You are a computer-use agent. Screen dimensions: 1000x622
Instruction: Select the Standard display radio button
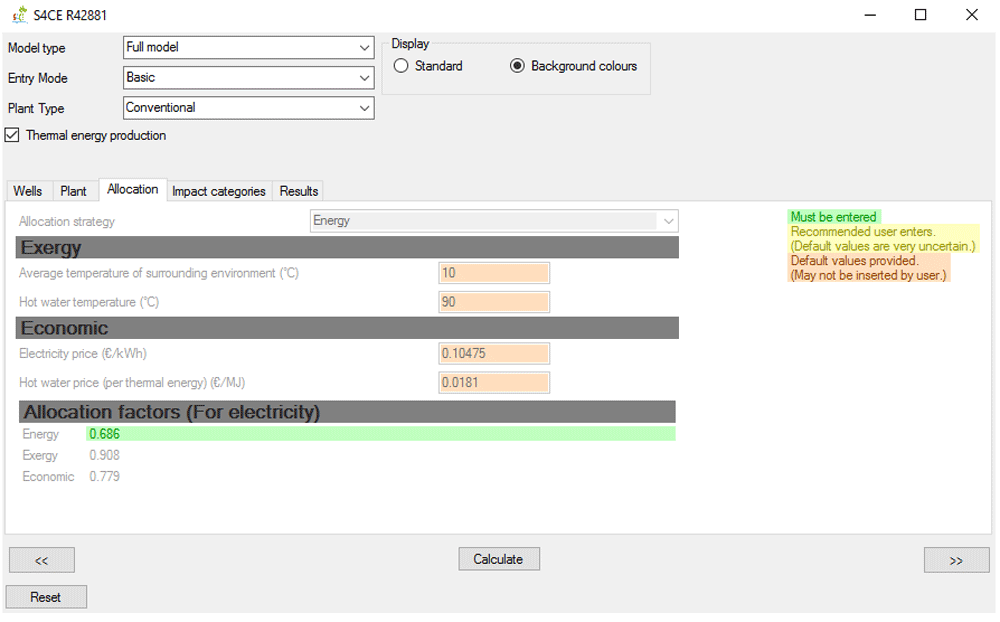[401, 66]
